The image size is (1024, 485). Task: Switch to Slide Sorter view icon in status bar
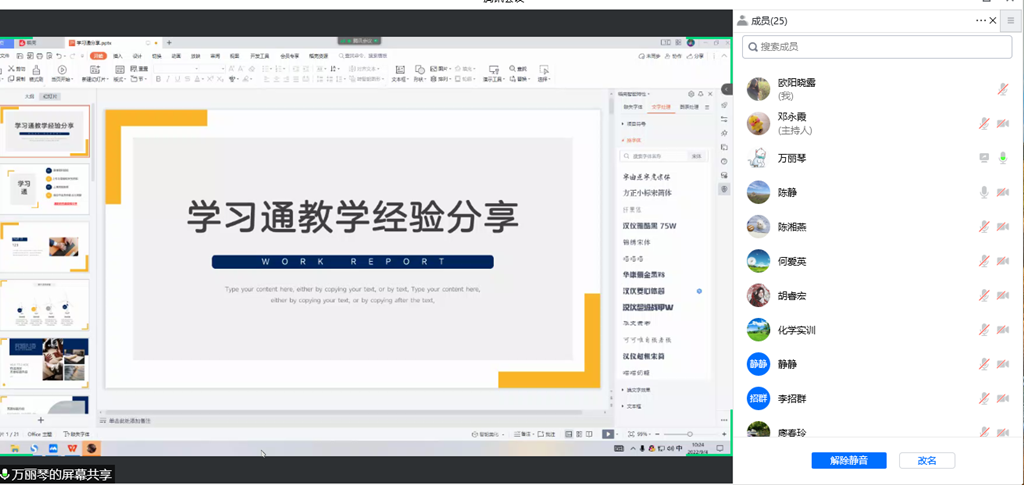[579, 434]
